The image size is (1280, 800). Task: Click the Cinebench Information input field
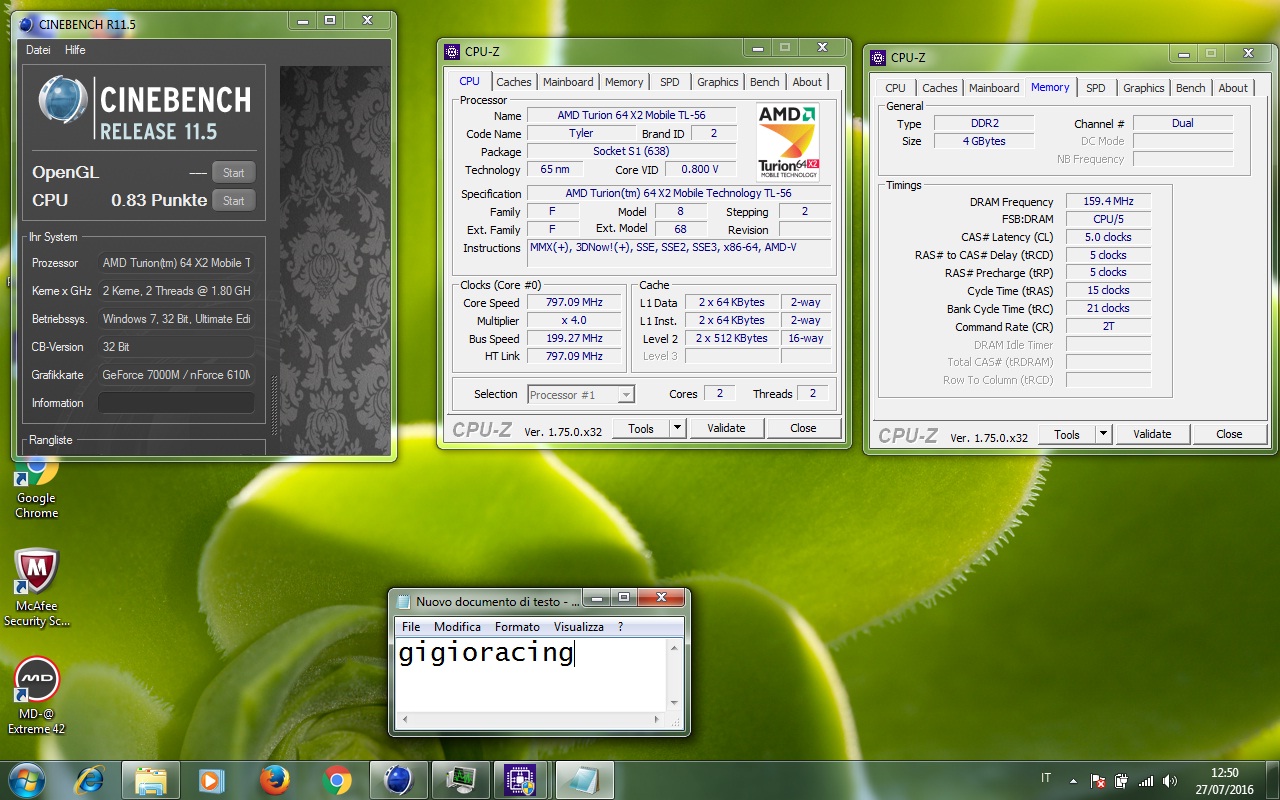click(176, 403)
